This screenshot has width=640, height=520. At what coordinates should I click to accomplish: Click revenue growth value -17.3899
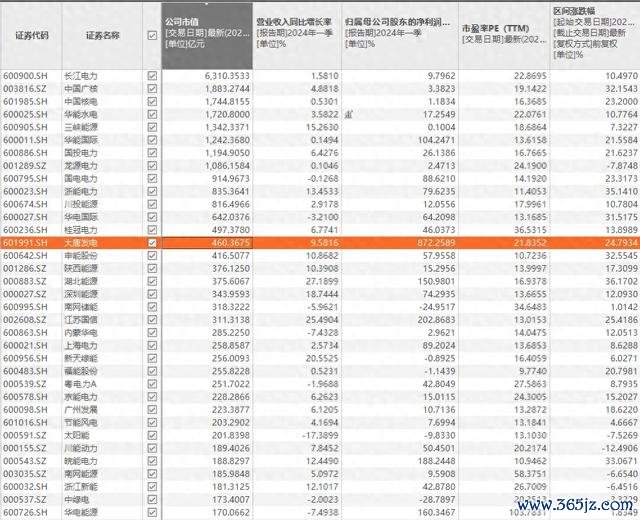pyautogui.click(x=320, y=435)
